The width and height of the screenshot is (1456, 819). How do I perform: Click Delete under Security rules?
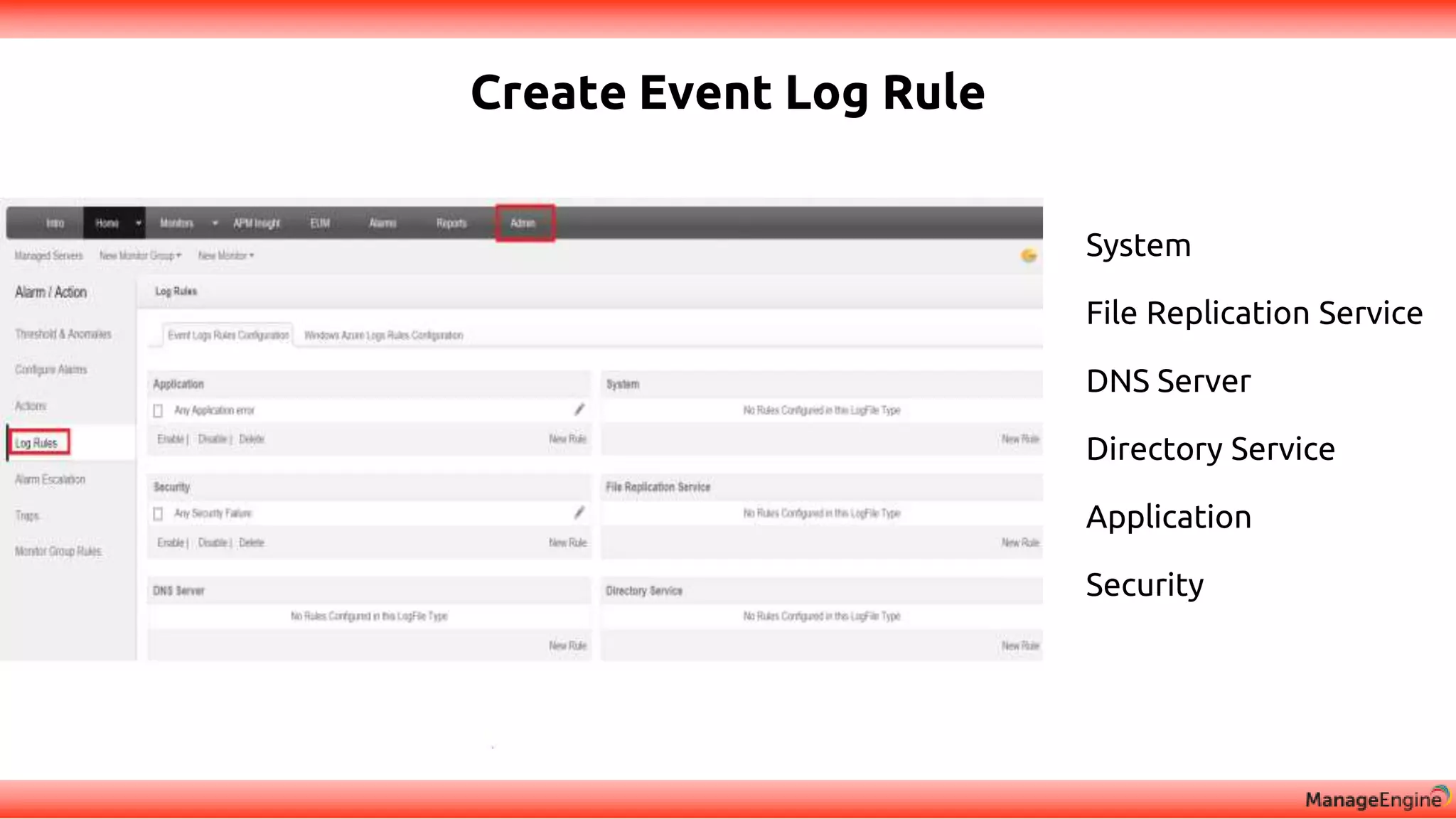point(252,542)
